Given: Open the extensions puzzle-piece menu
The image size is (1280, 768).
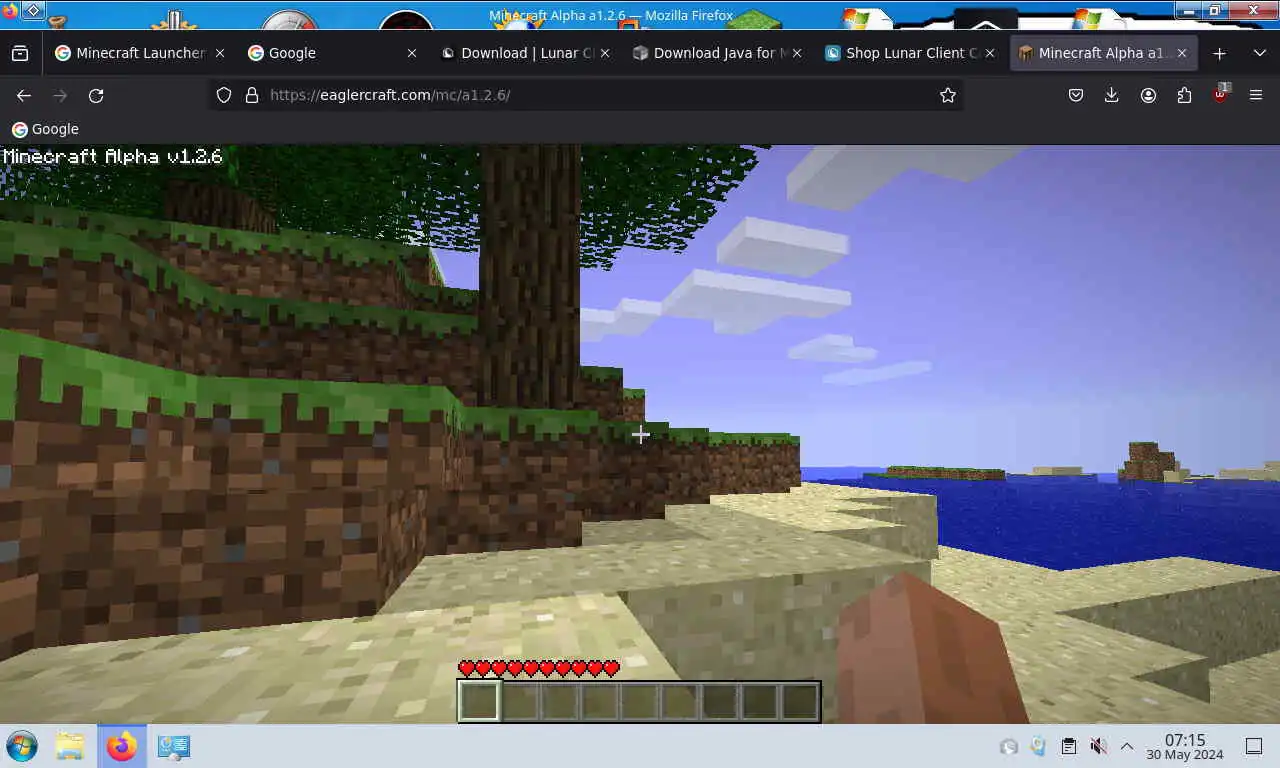Looking at the screenshot, I should pyautogui.click(x=1184, y=95).
